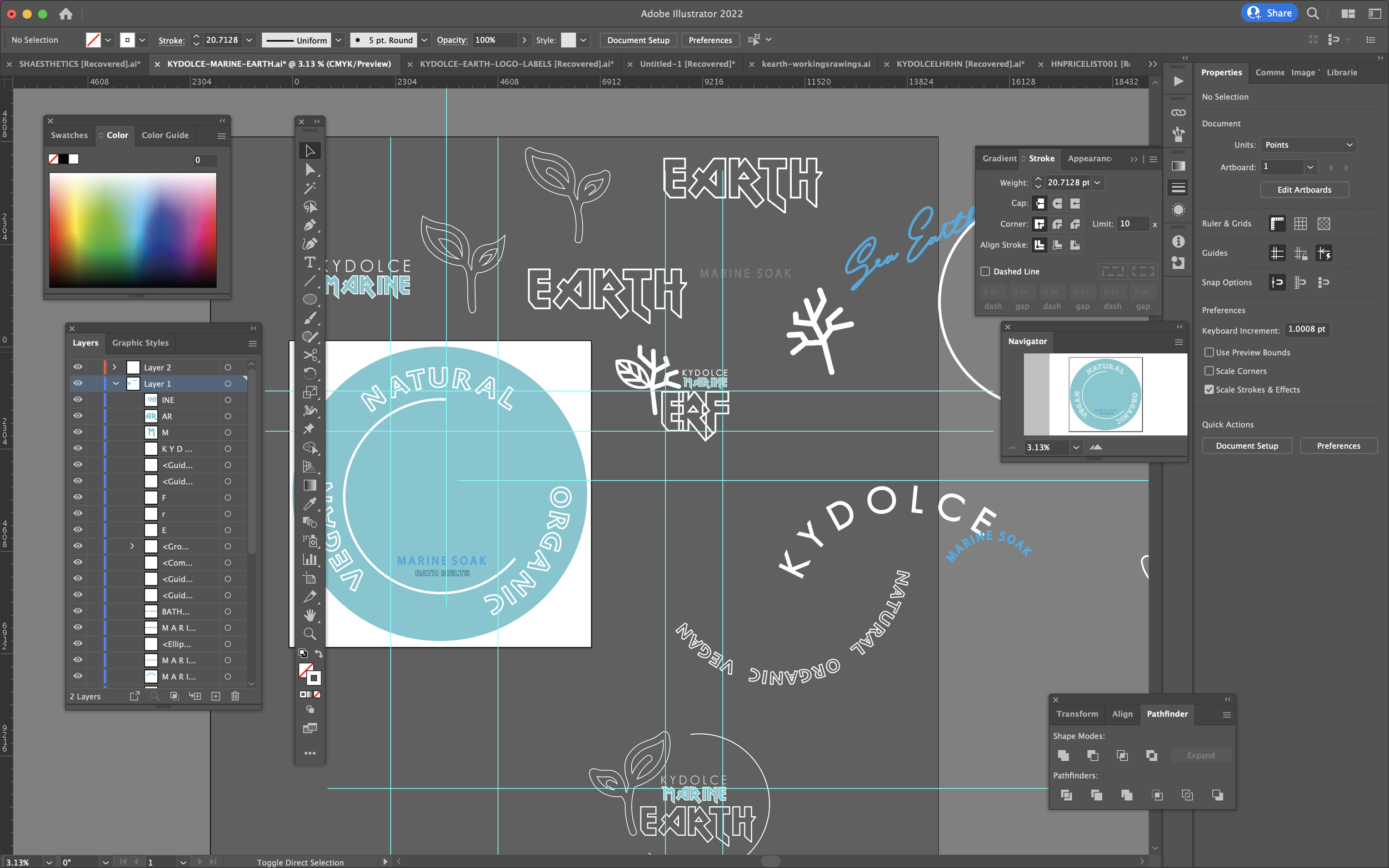Screen dimensions: 1389x868
Task: Open Navigator zoom percentage dropdown
Action: [x=1076, y=447]
